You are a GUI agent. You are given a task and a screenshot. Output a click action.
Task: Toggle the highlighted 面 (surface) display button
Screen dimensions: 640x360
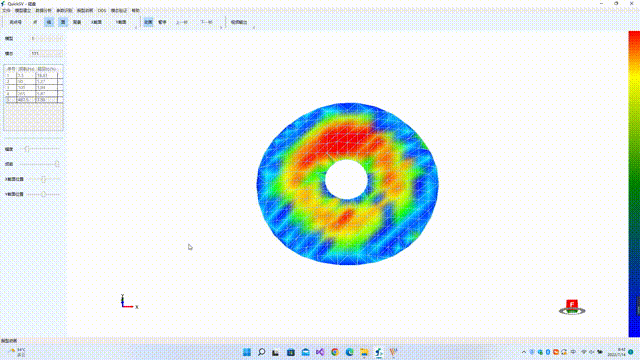coord(63,22)
